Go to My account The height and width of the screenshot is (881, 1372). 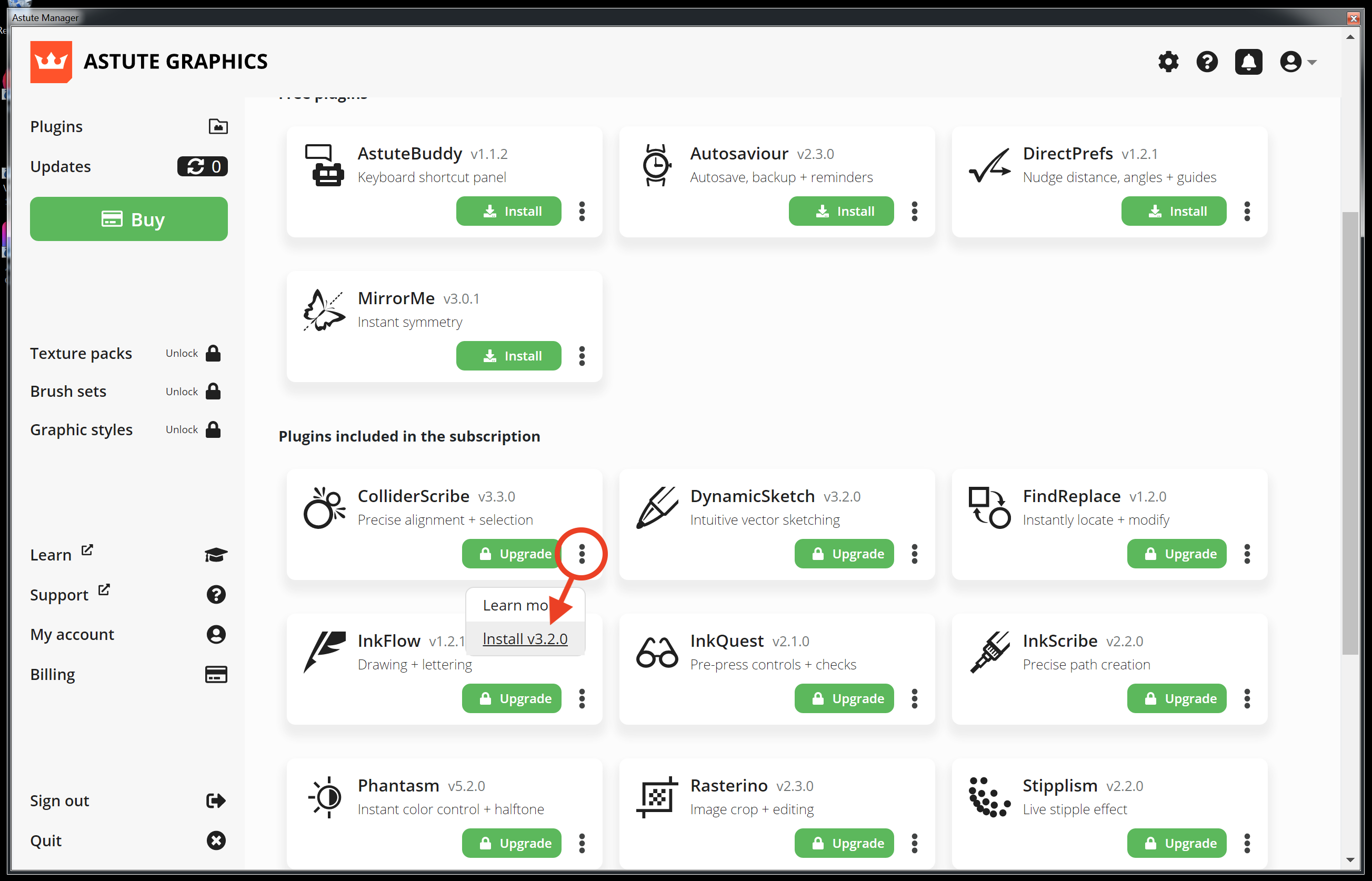(129, 634)
